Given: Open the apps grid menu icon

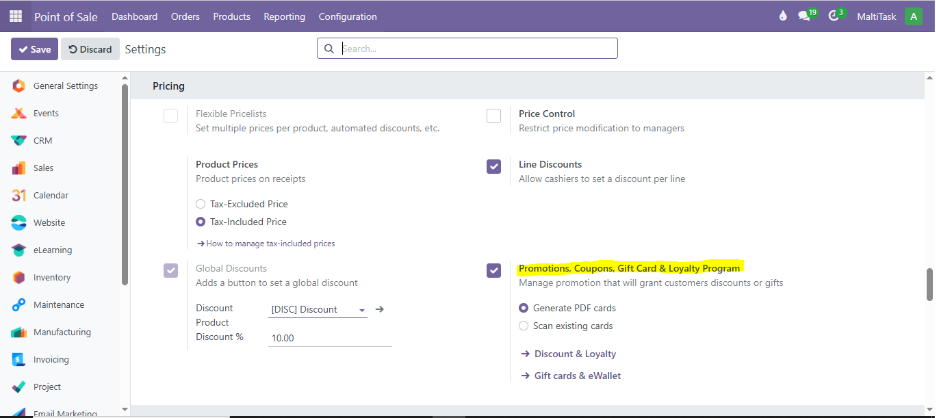Looking at the screenshot, I should tap(16, 17).
